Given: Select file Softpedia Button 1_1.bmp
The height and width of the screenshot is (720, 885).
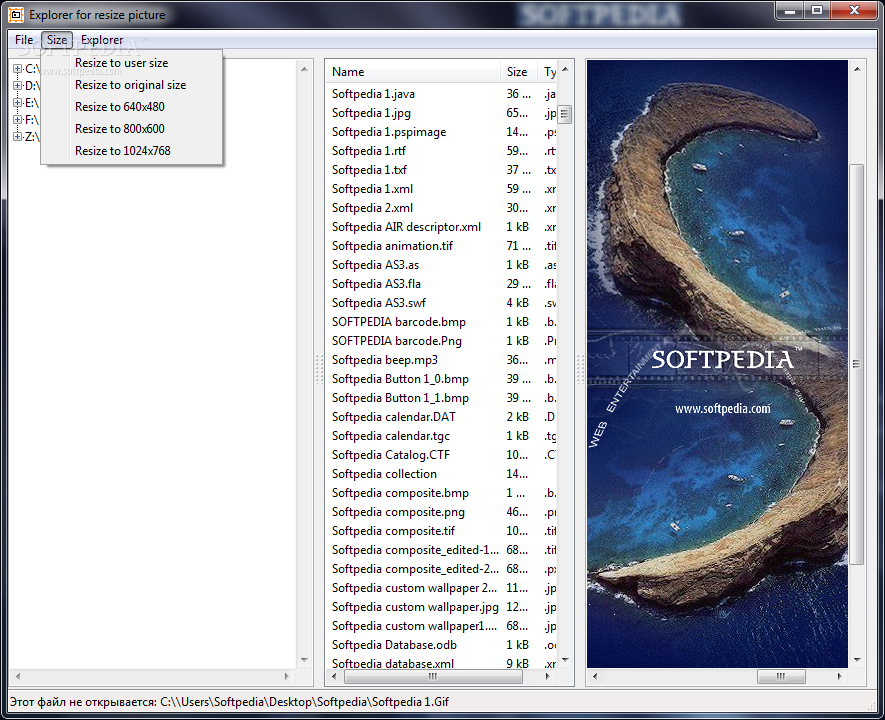Looking at the screenshot, I should (400, 398).
